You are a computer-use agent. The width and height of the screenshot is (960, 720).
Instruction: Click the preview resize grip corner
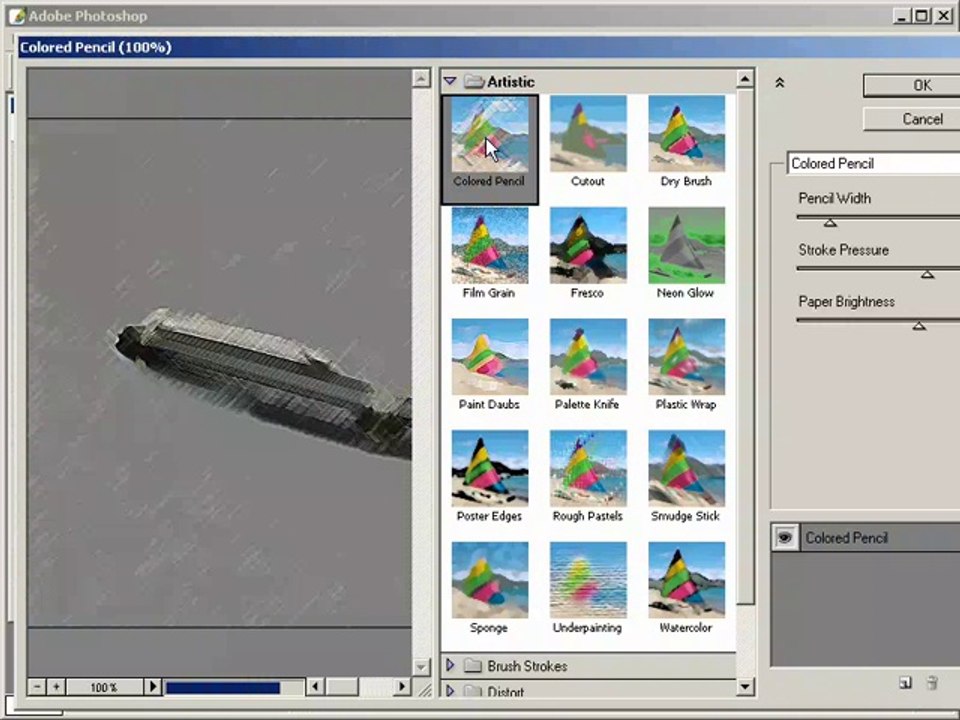424,689
